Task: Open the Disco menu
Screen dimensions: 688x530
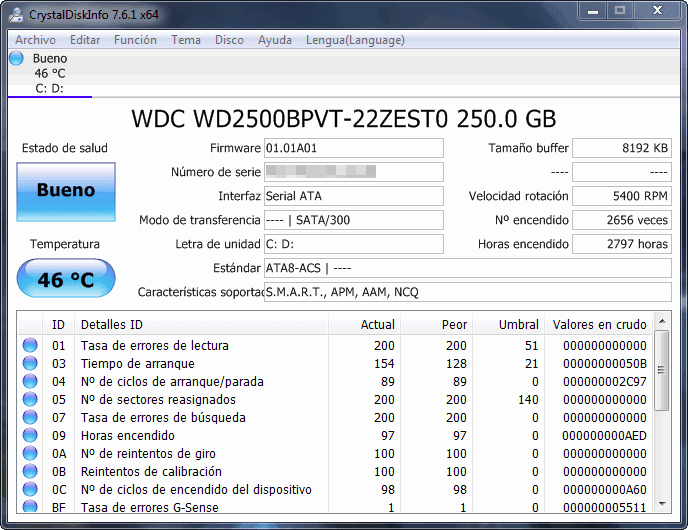Action: tap(229, 40)
